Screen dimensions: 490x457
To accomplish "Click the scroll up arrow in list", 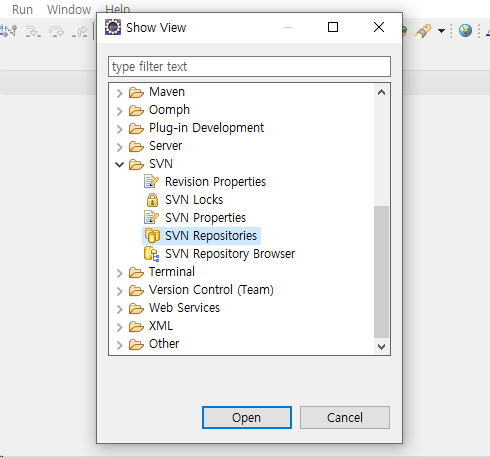I will pos(381,92).
